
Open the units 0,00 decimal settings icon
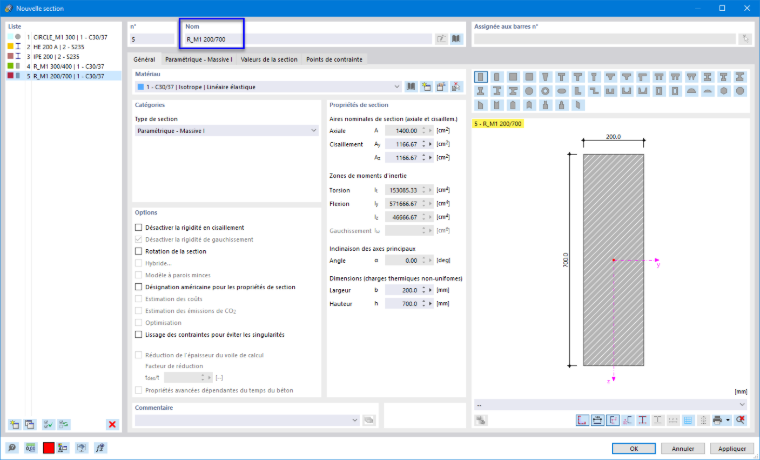(30, 448)
